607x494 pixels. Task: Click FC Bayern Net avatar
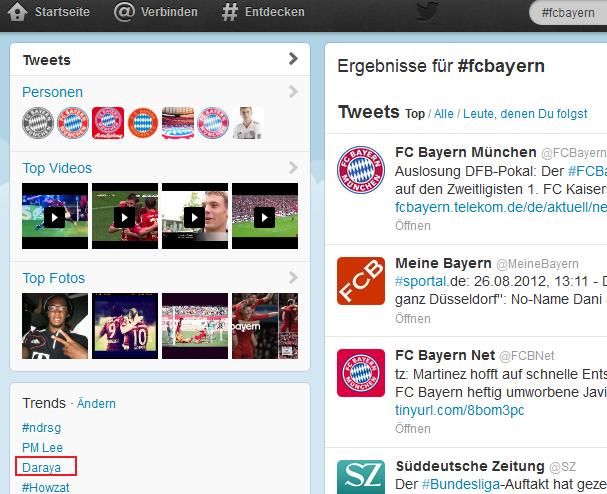coord(361,373)
